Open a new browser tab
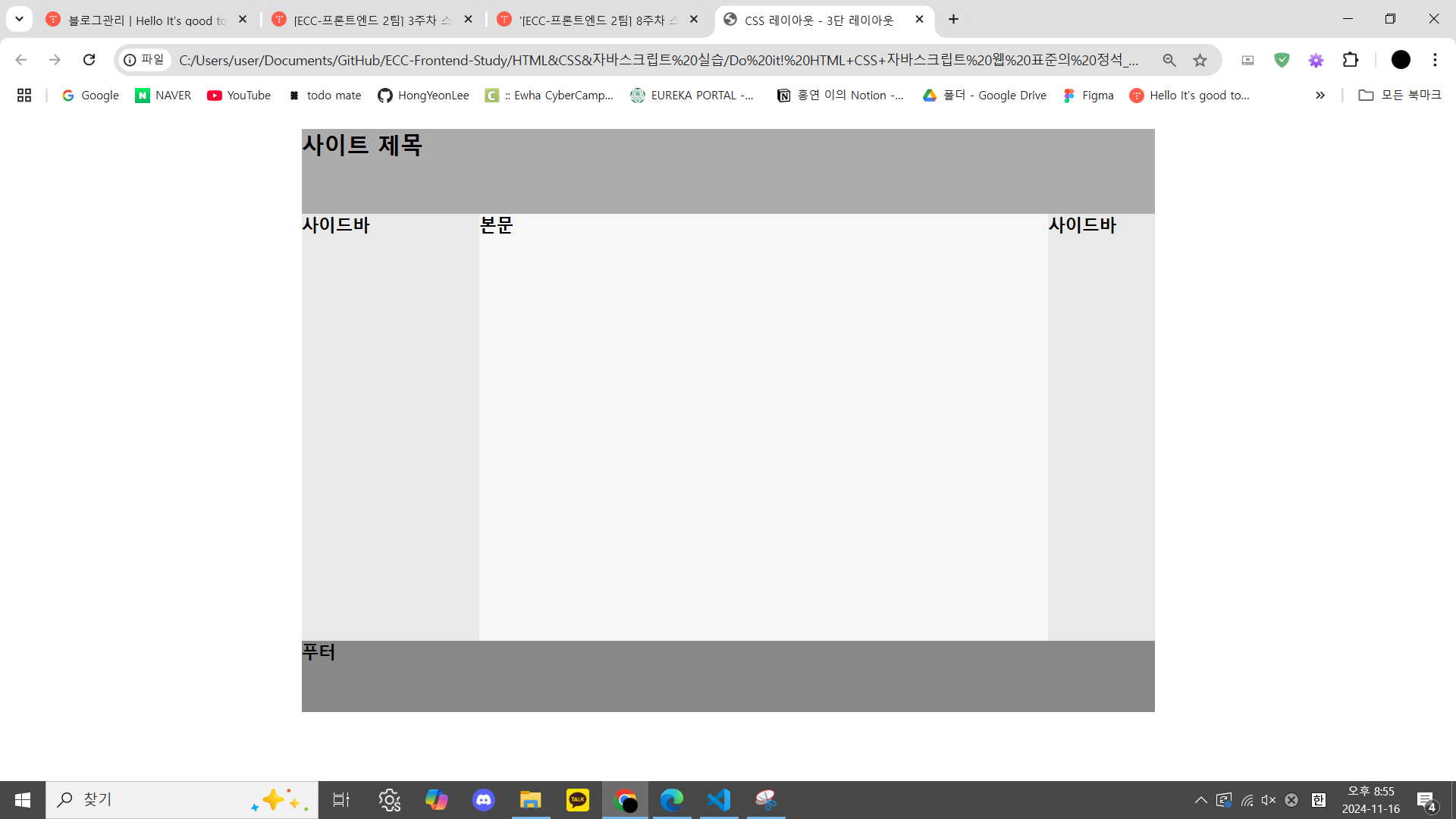 [953, 19]
